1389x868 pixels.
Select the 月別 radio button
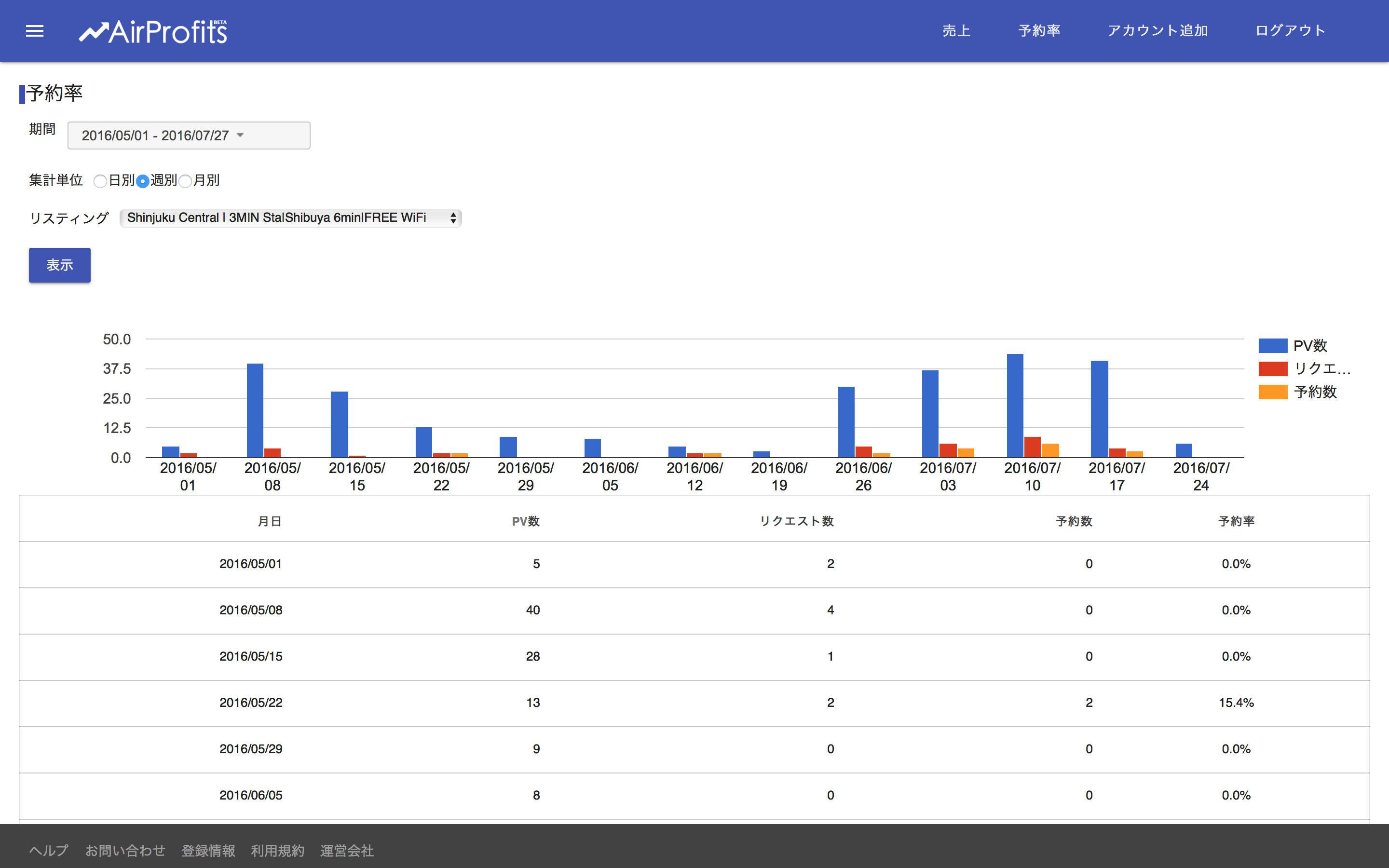tap(185, 181)
